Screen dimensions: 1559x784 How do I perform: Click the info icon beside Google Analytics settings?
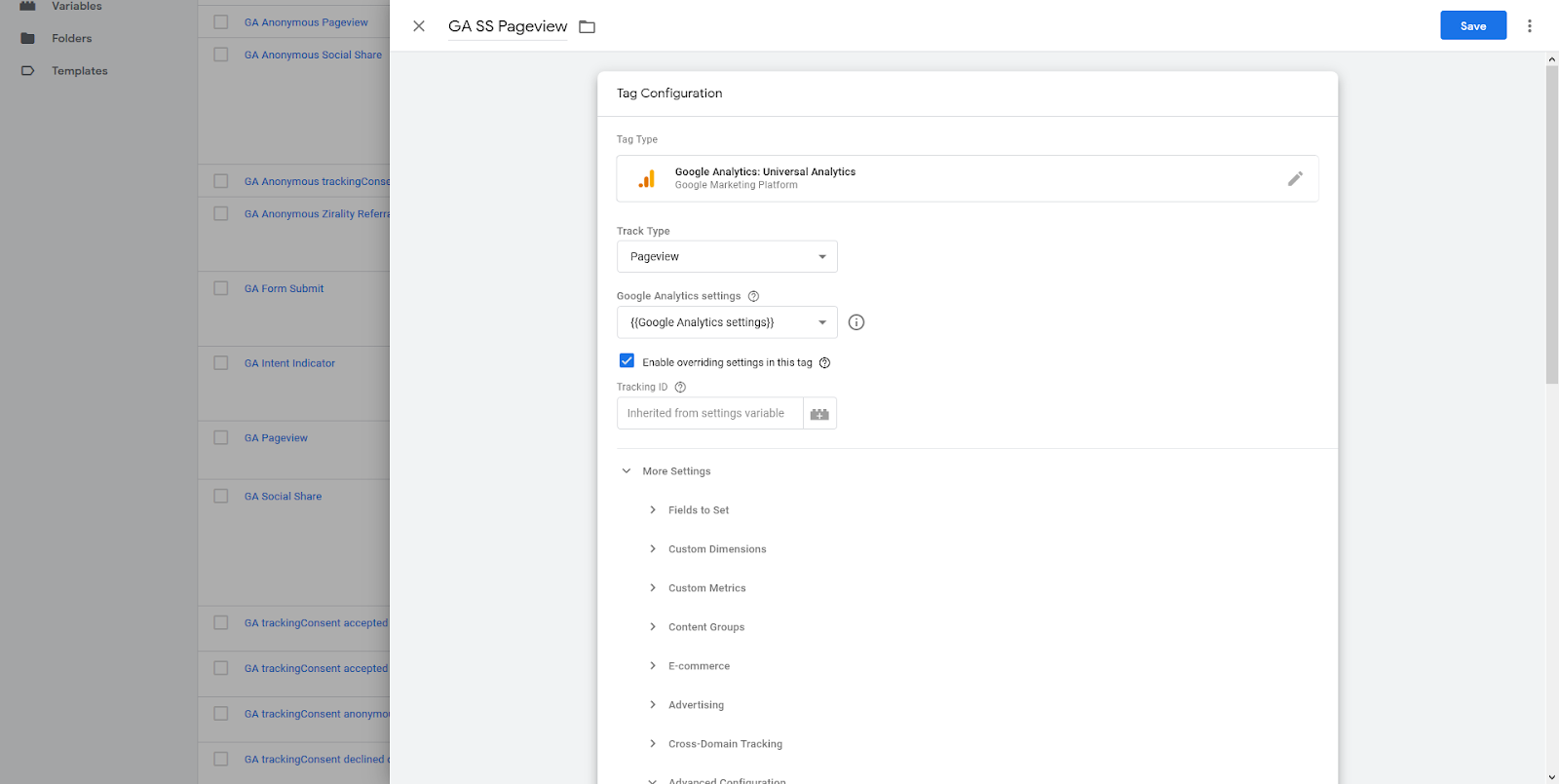click(x=856, y=322)
